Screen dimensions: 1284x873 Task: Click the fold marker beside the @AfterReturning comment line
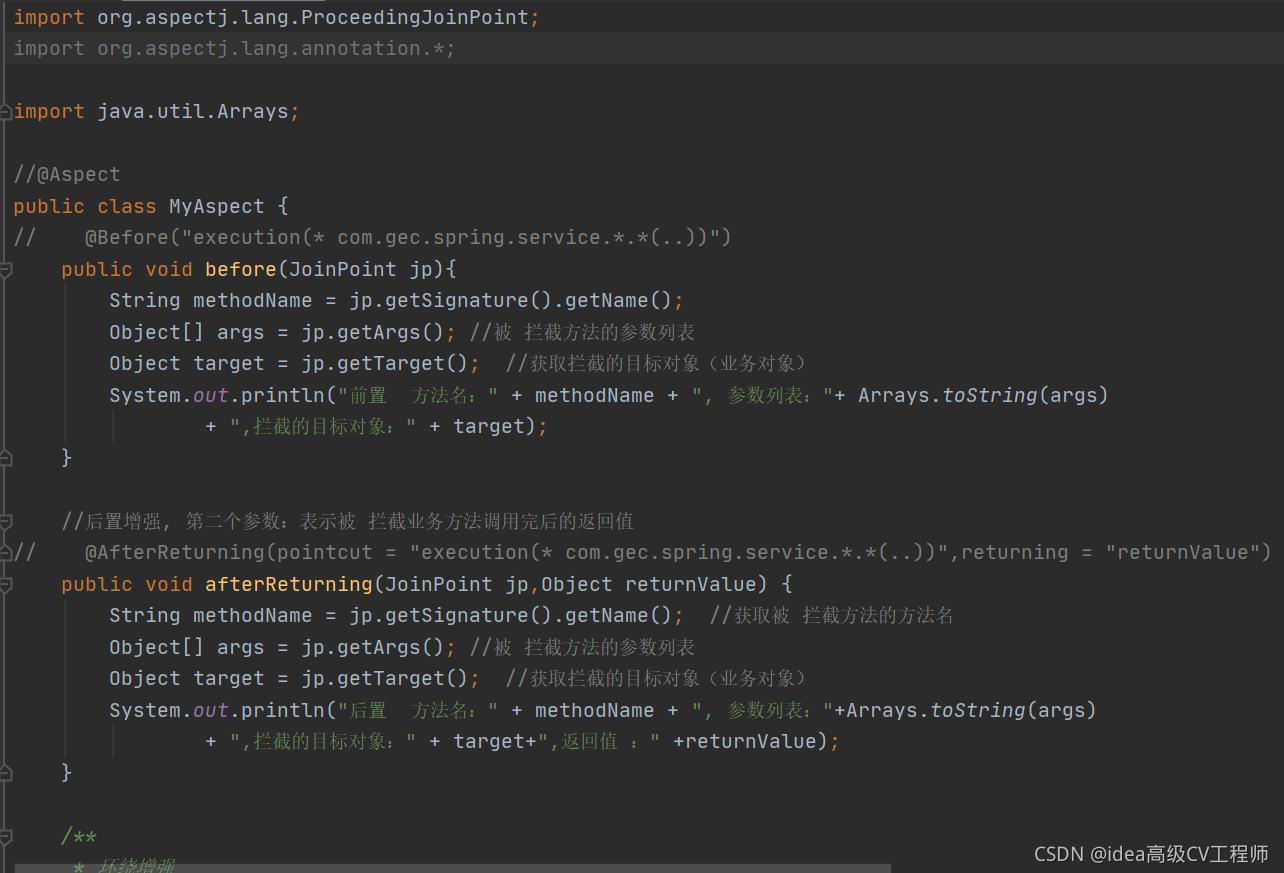point(5,552)
